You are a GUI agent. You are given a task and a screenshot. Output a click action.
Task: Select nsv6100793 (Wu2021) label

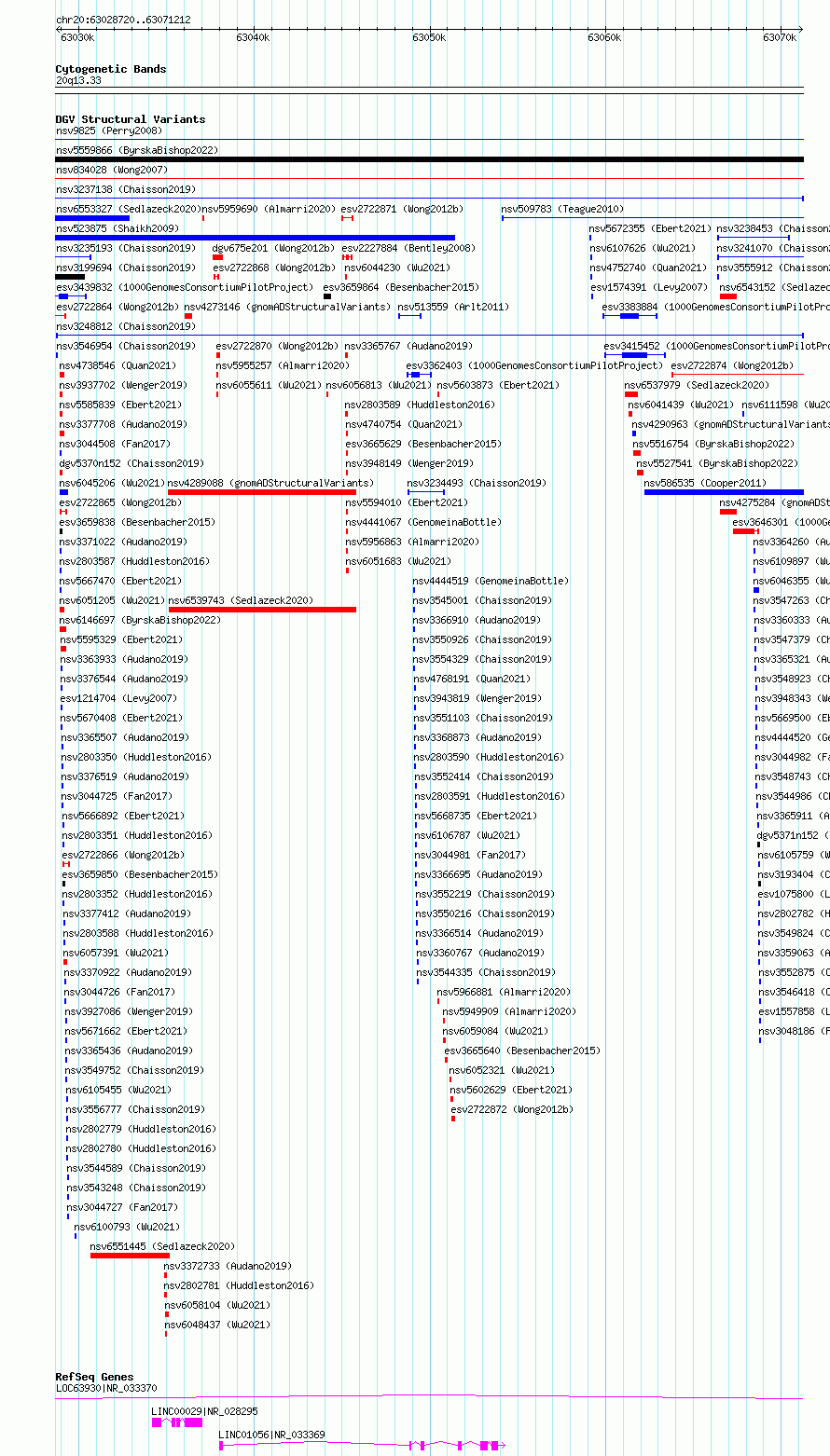click(x=127, y=1227)
